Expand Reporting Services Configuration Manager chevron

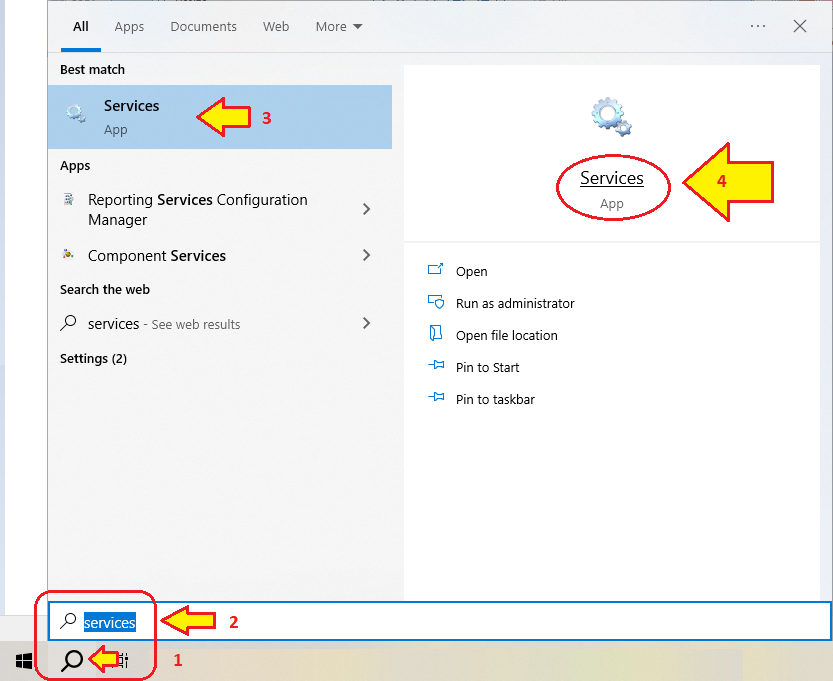point(366,209)
